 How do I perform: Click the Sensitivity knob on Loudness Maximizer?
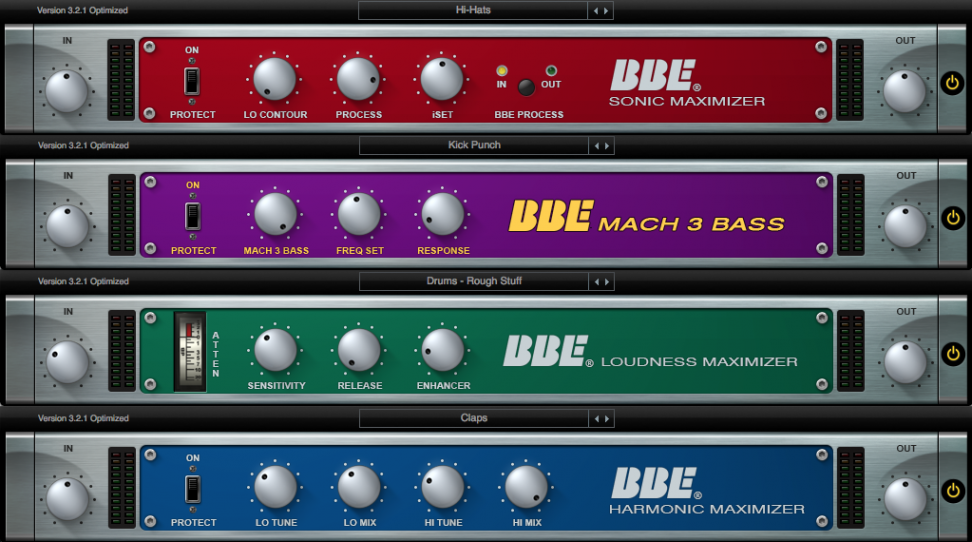tap(275, 350)
